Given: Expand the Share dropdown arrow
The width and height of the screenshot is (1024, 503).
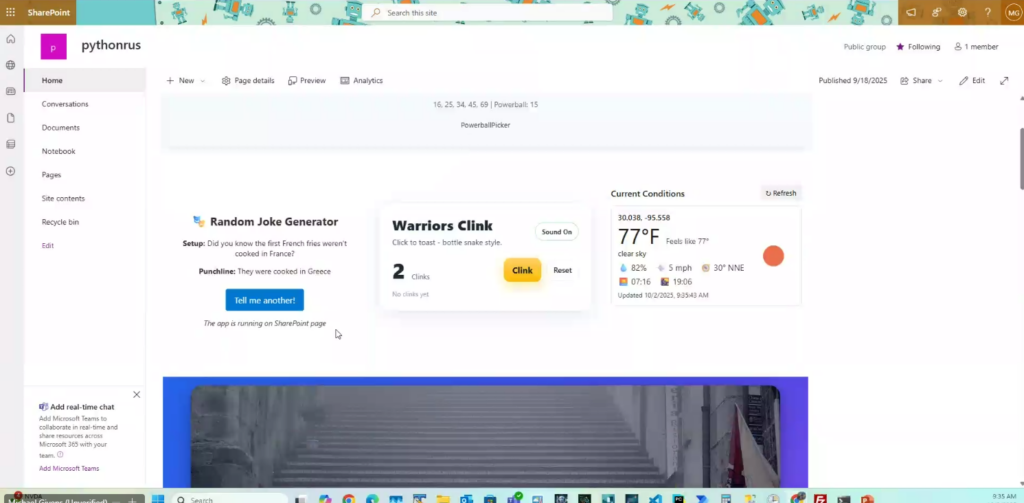Looking at the screenshot, I should 940,81.
